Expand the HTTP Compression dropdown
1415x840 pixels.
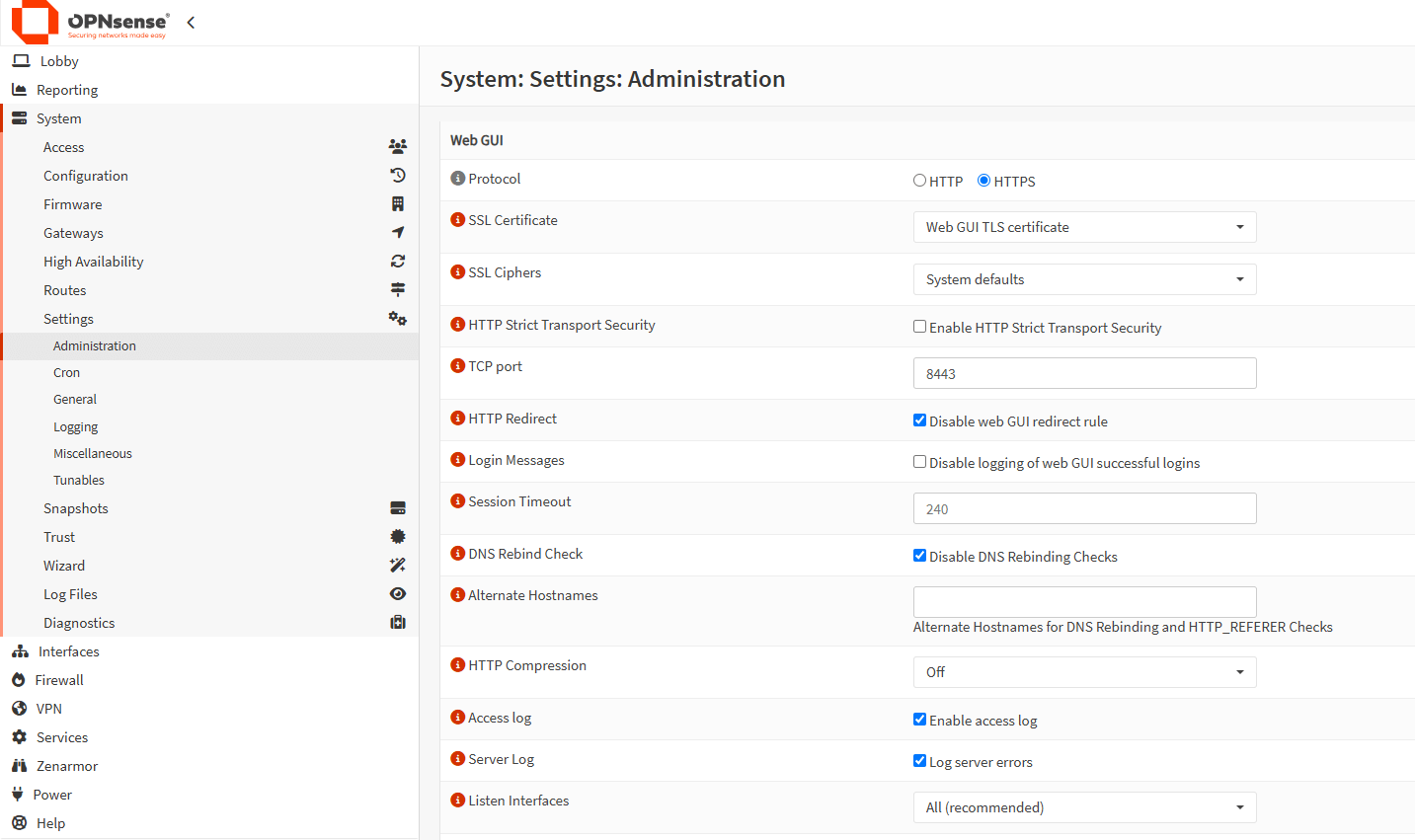[1083, 672]
